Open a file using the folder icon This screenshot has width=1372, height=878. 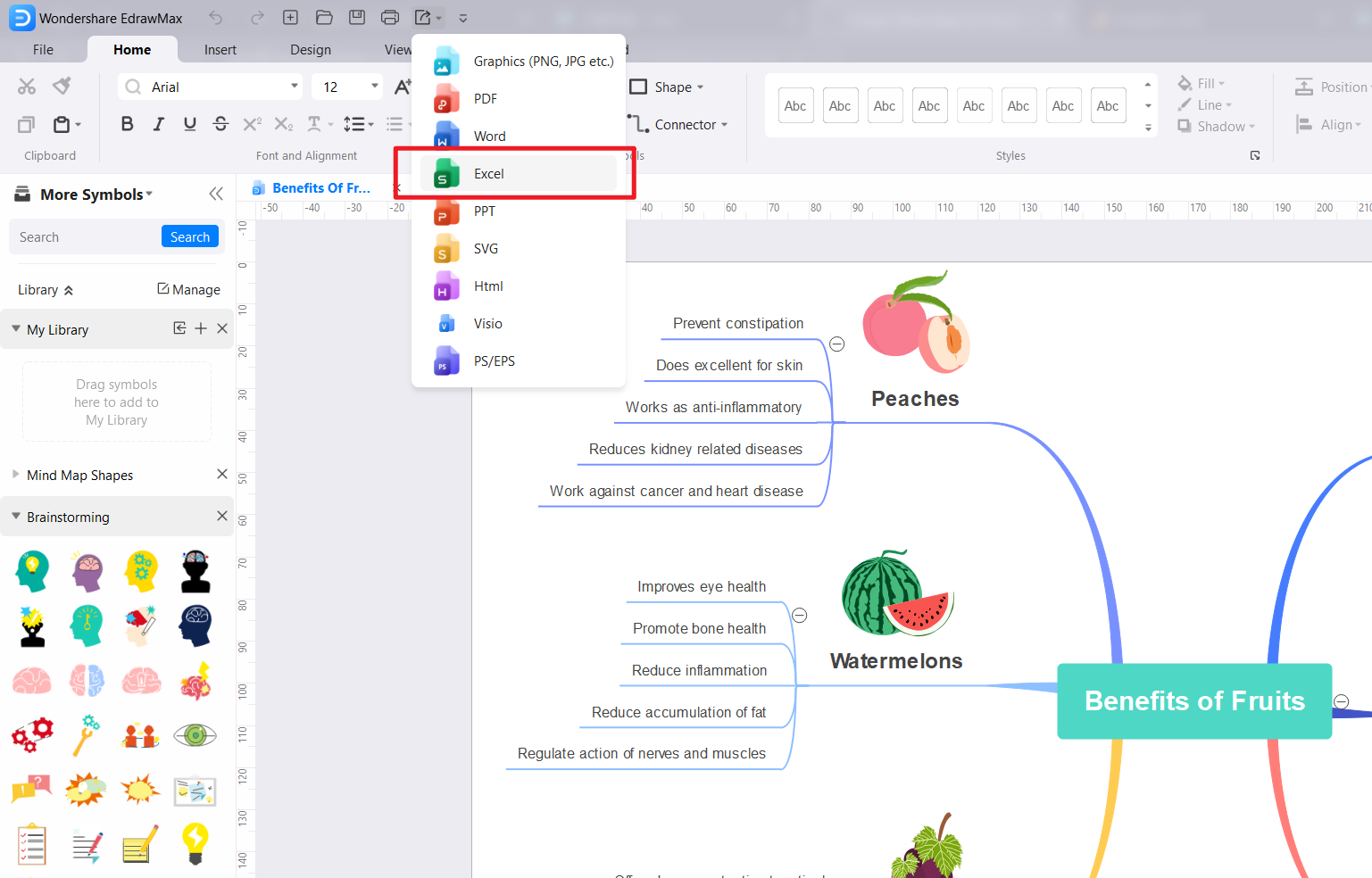click(324, 18)
